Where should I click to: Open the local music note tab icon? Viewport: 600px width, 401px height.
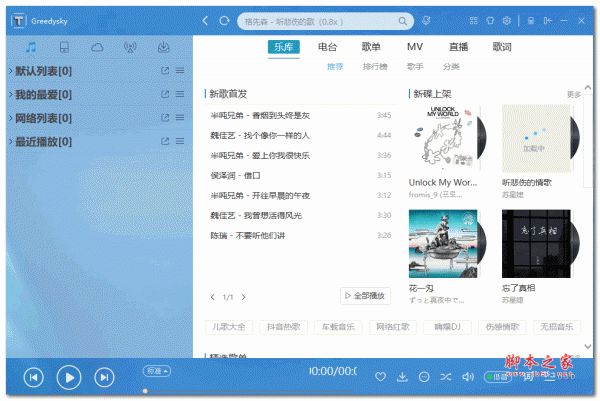tap(31, 47)
